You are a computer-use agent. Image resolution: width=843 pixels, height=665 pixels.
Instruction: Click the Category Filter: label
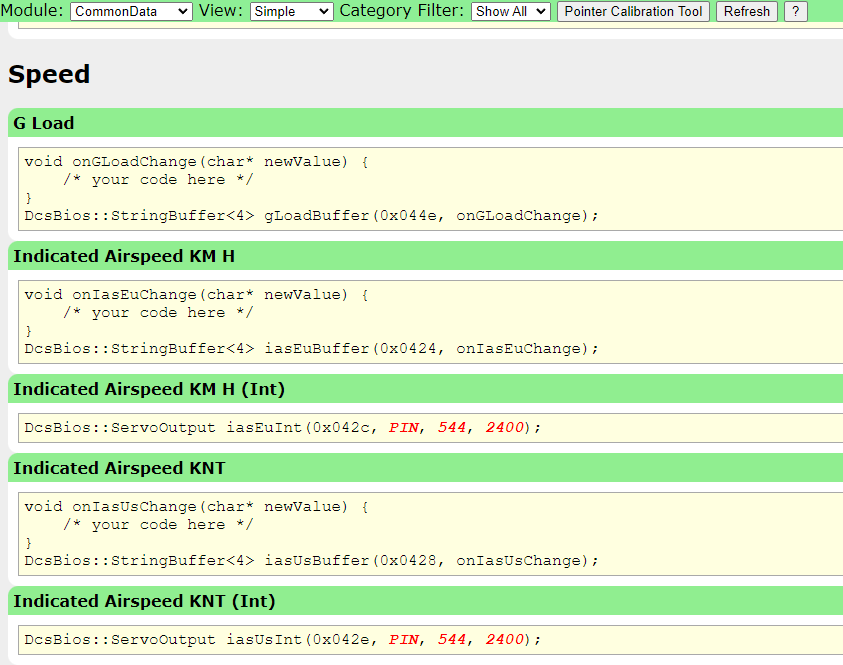click(402, 11)
